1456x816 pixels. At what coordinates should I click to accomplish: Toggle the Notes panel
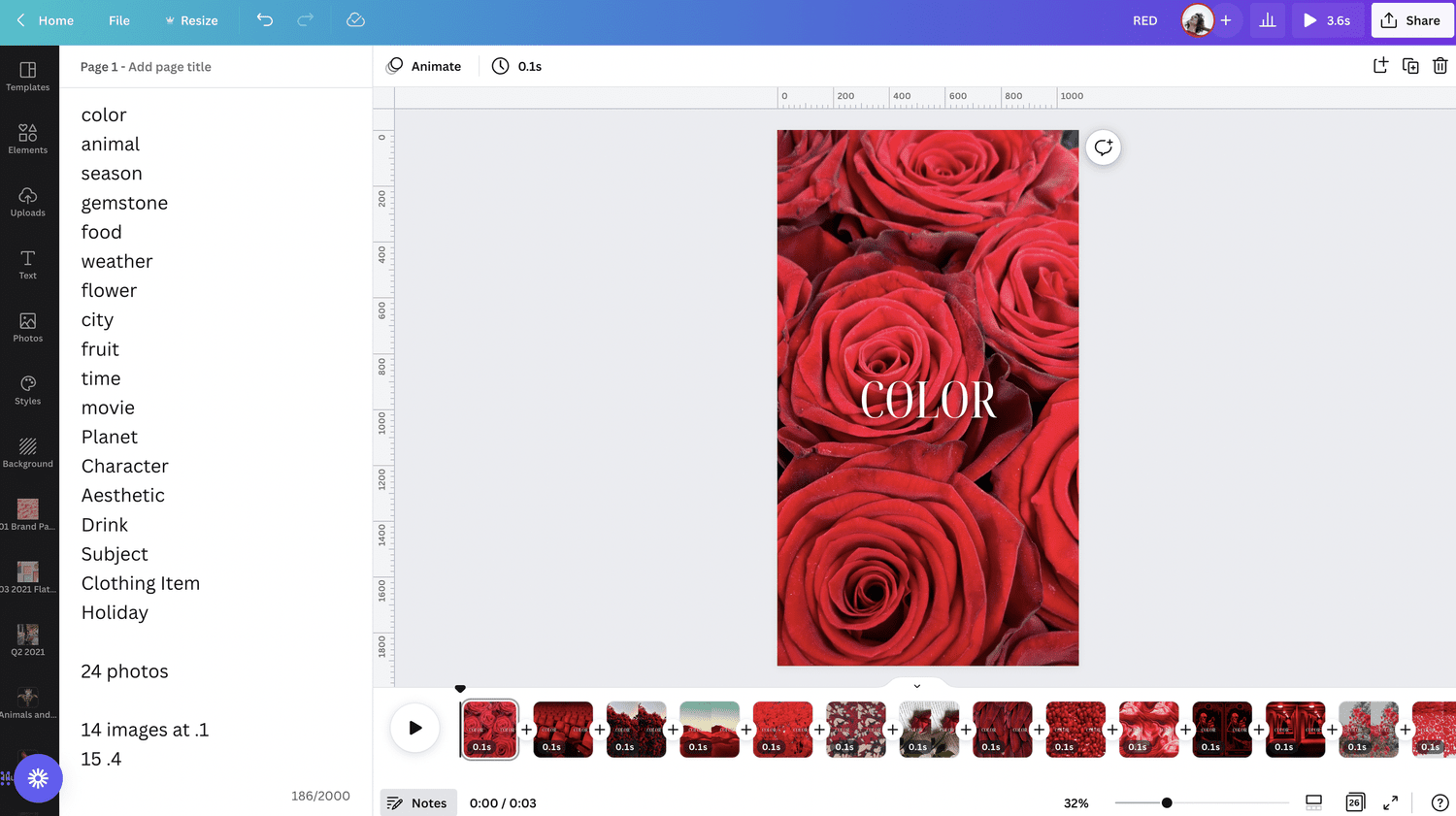tap(417, 802)
